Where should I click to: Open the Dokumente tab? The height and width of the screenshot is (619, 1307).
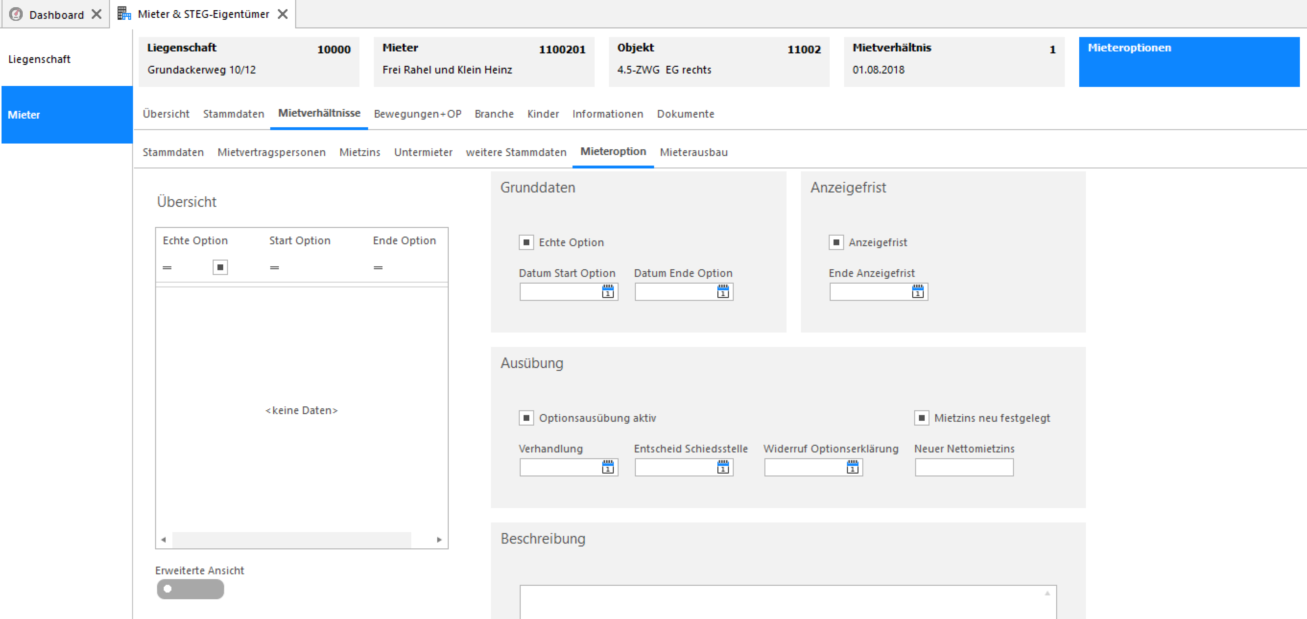[686, 114]
